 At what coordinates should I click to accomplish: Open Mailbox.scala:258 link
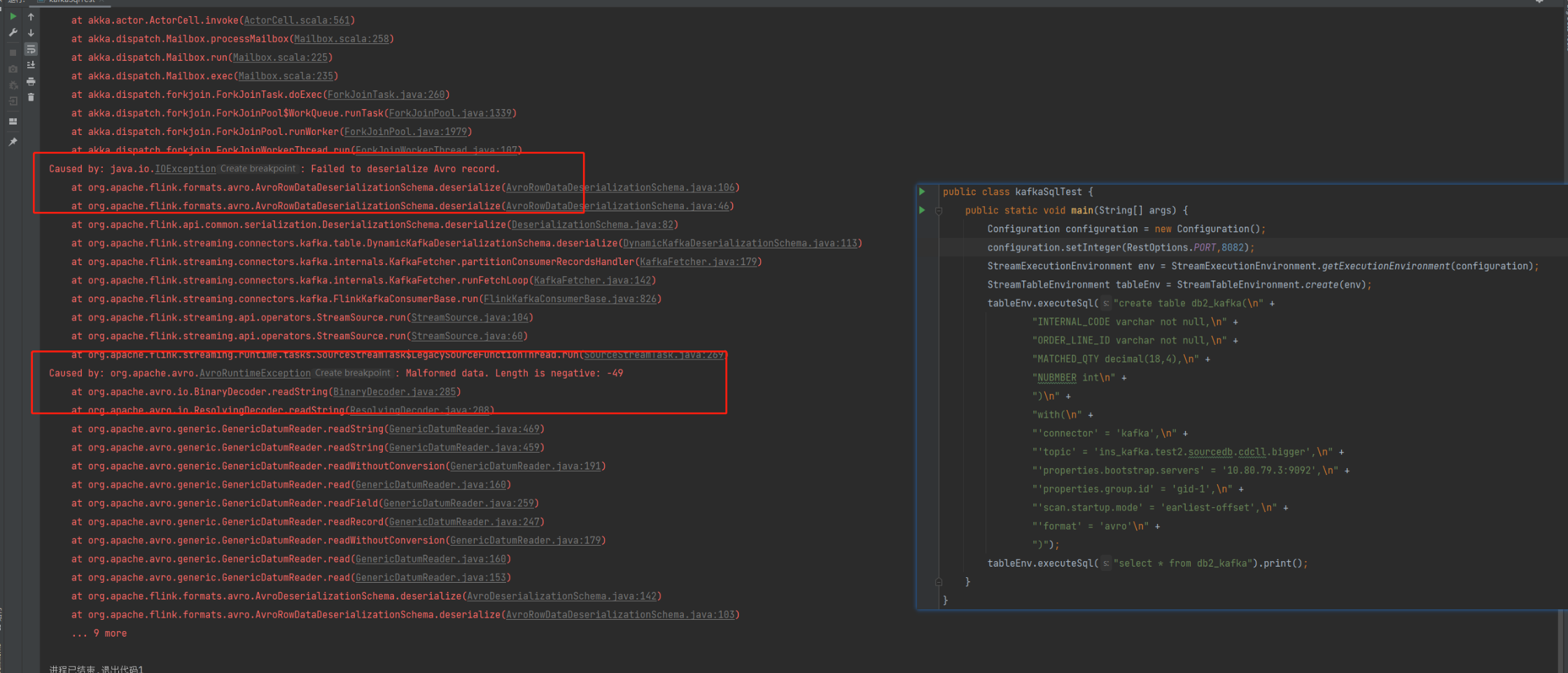[342, 38]
